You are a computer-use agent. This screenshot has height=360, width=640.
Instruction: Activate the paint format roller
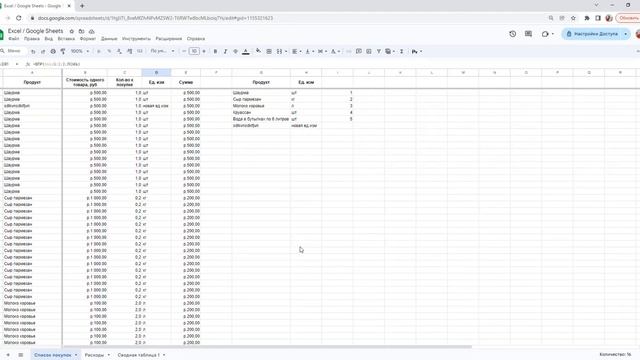point(63,51)
